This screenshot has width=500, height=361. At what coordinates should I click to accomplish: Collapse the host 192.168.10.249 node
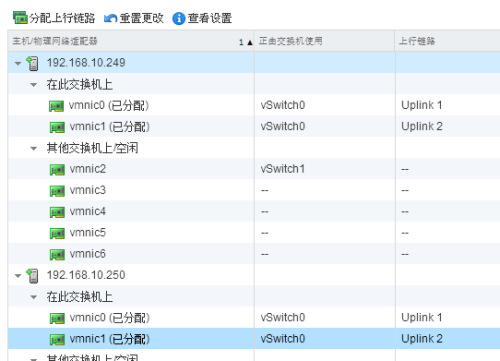click(x=18, y=63)
